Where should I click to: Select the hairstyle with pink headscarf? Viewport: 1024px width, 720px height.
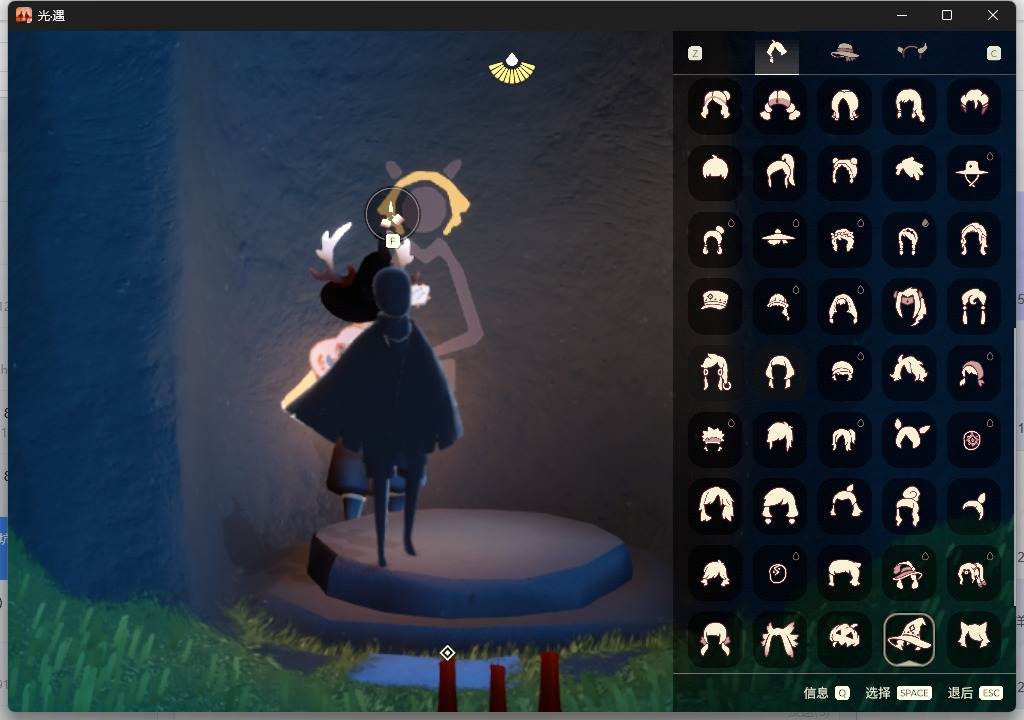tap(973, 372)
